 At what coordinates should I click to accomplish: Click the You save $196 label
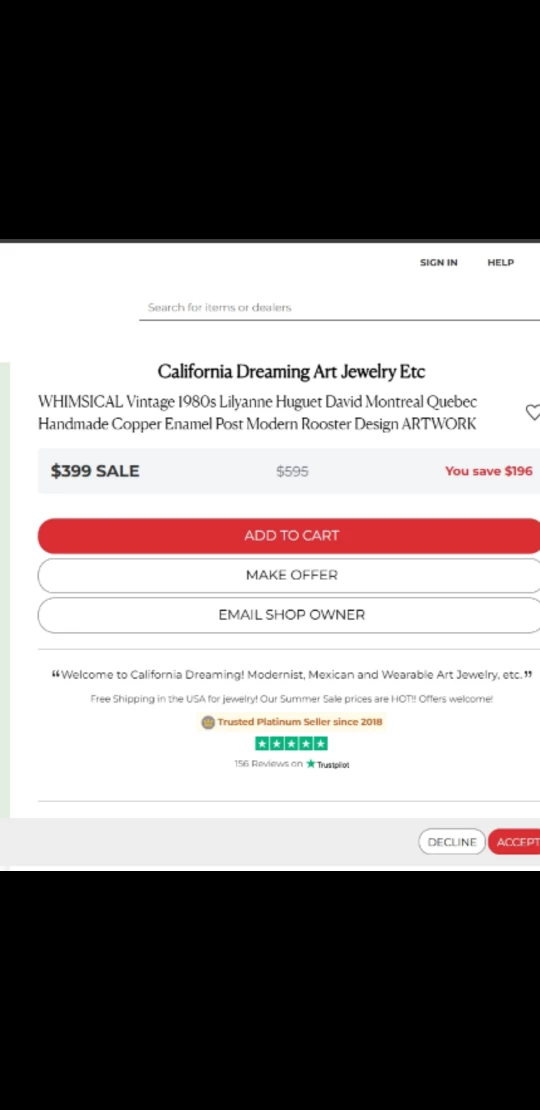pos(488,471)
